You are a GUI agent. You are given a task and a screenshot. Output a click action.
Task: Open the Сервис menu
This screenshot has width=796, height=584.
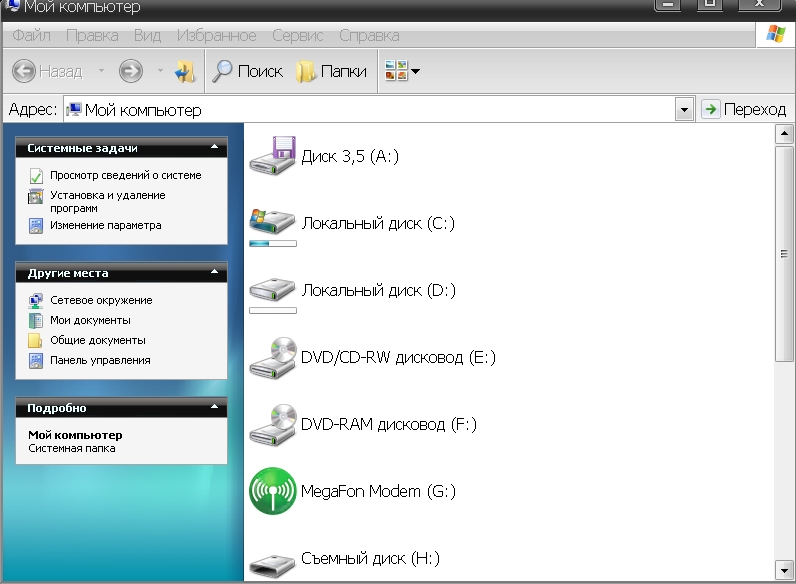(297, 36)
